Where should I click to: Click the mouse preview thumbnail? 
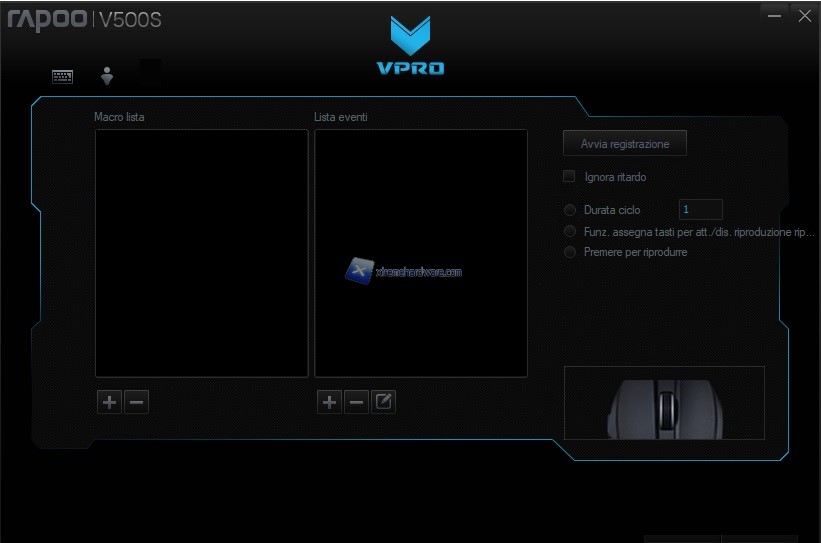coord(664,403)
